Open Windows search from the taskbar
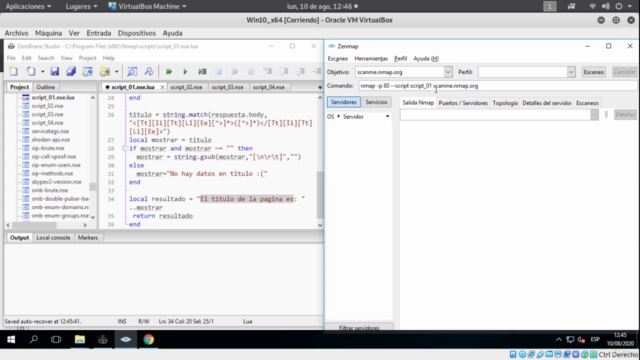 pyautogui.click(x=34, y=340)
